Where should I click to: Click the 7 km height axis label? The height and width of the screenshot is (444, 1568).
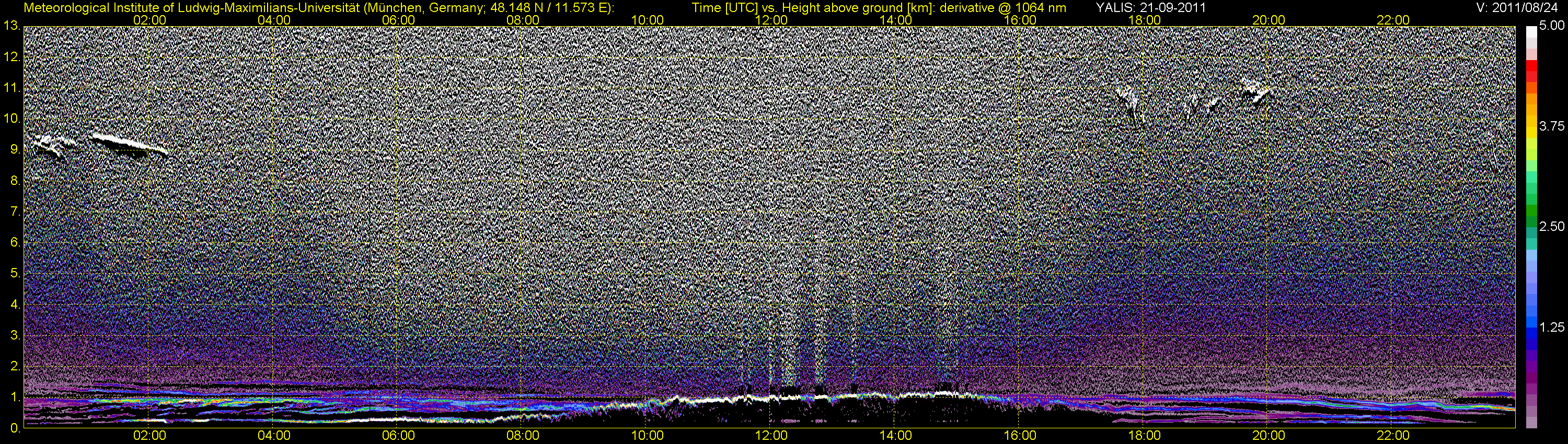[x=15, y=212]
